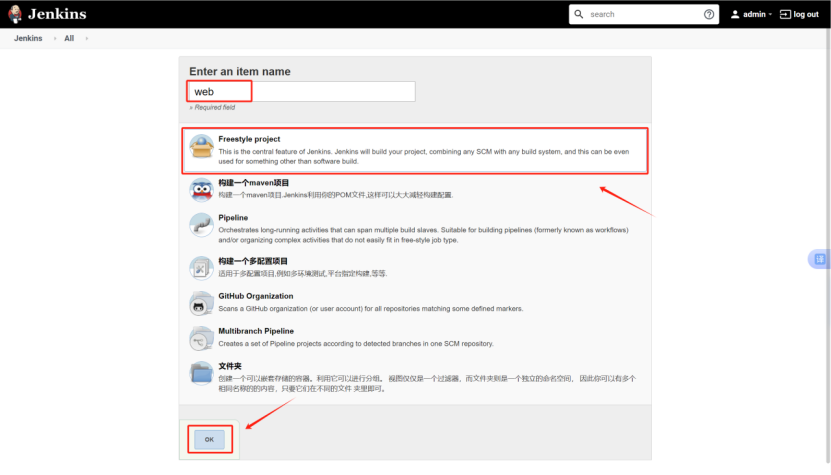
Task: Select the Pipeline pipe icon
Action: pyautogui.click(x=201, y=225)
